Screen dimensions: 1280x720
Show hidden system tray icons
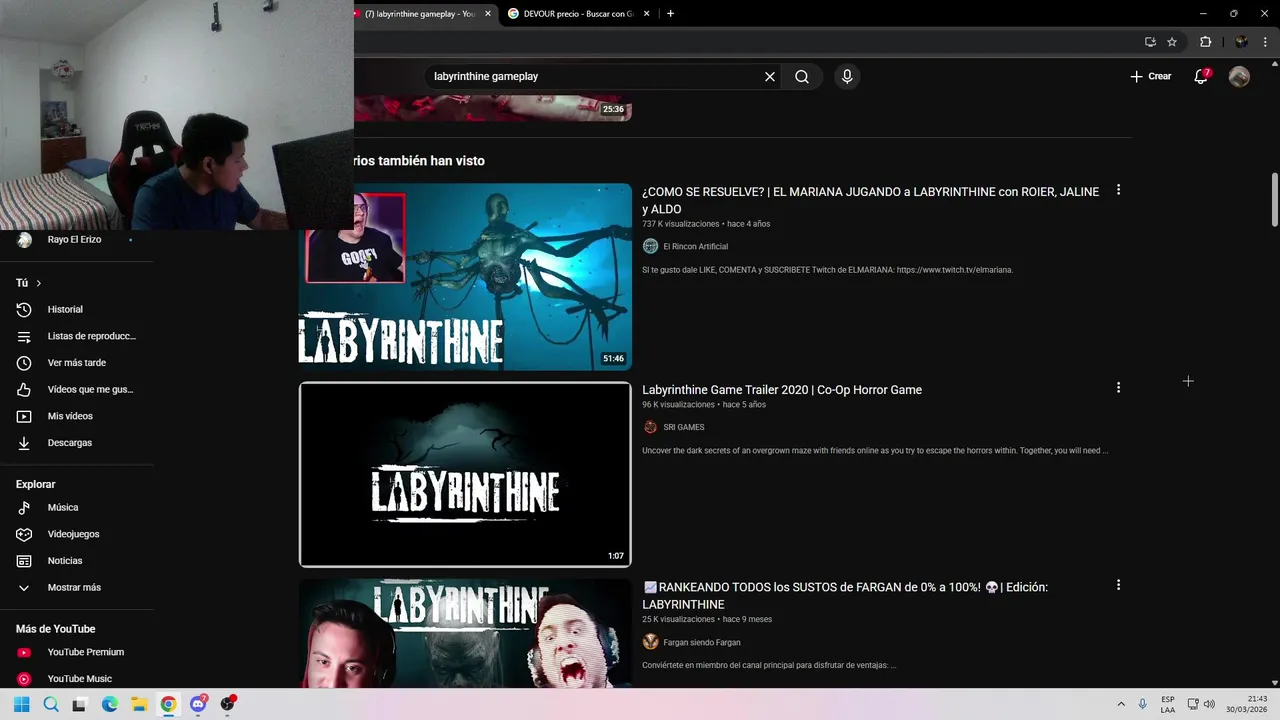pos(1120,704)
